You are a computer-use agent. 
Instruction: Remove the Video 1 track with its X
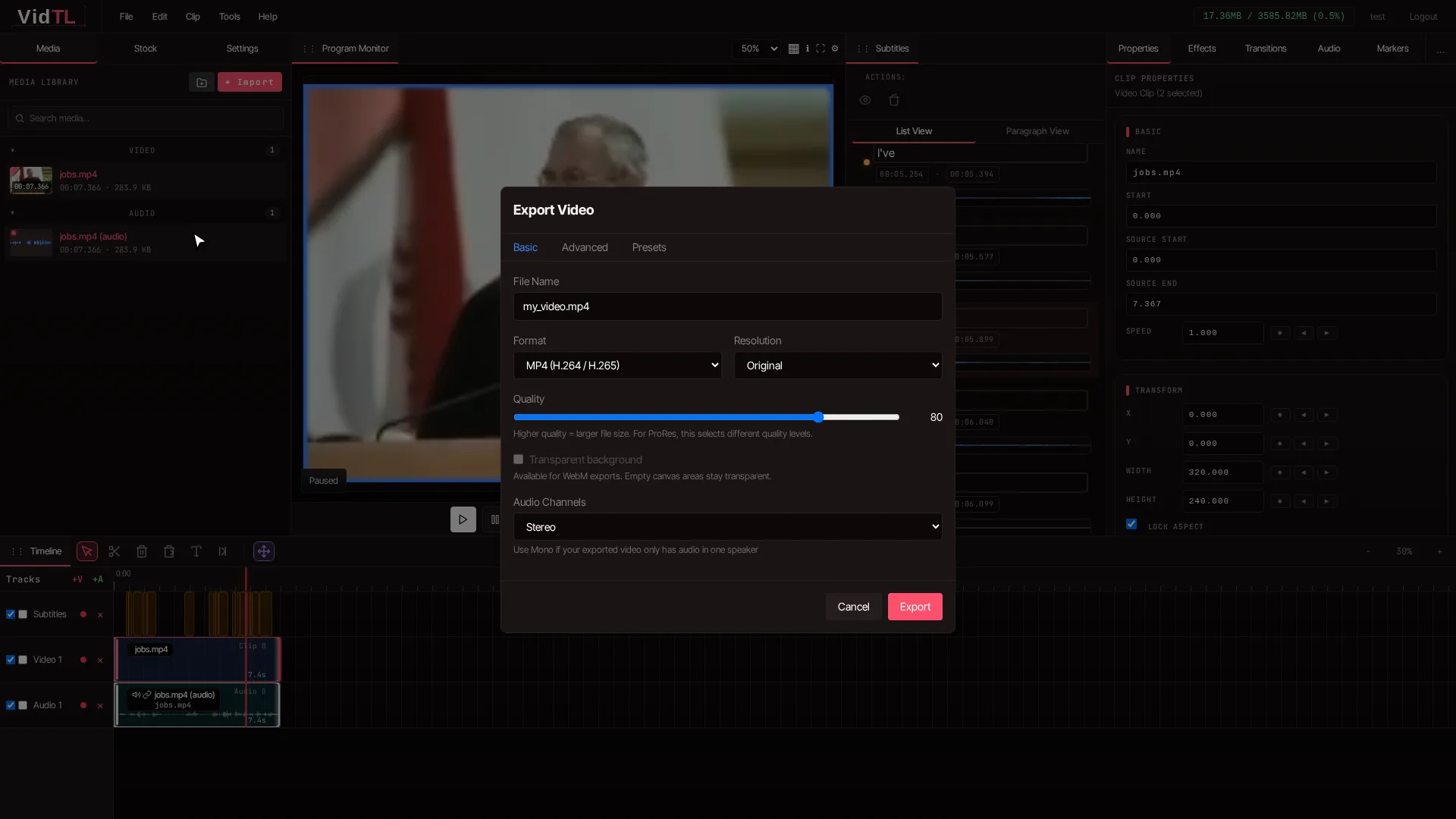[100, 661]
